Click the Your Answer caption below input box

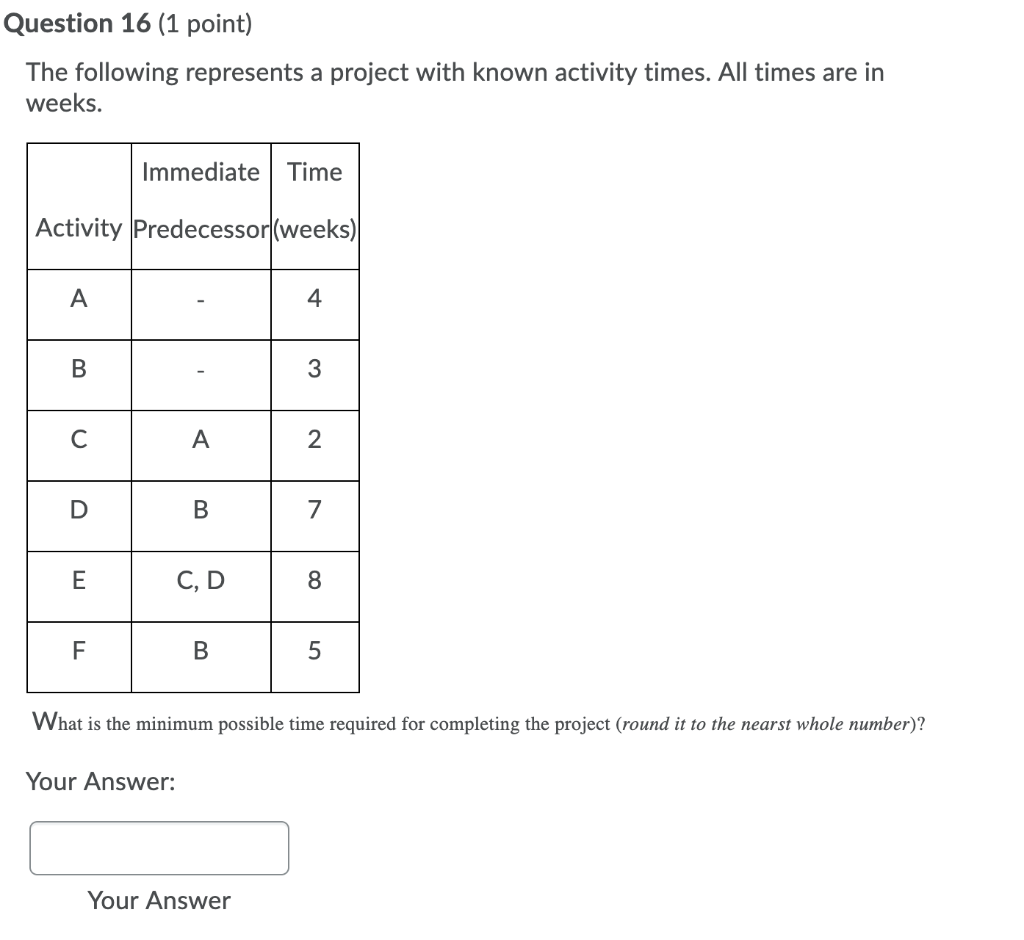(x=158, y=900)
